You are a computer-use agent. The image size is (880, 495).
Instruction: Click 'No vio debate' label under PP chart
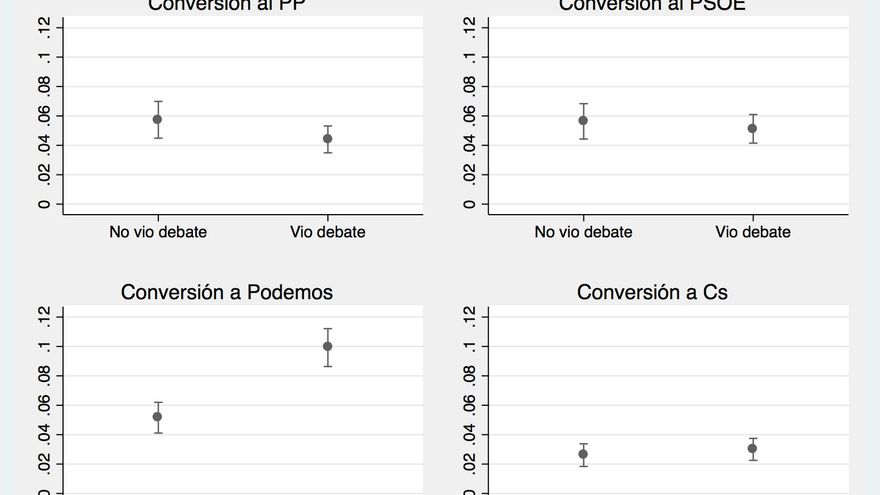pyautogui.click(x=158, y=232)
